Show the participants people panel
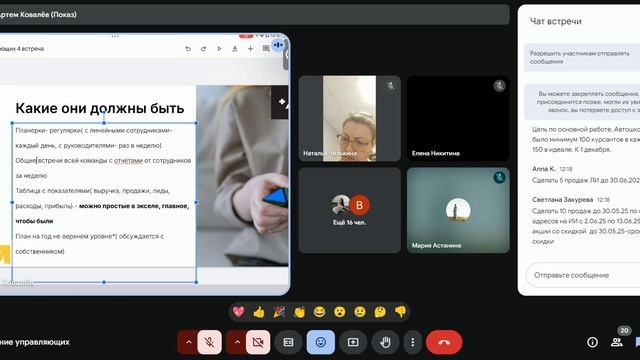Image resolution: width=640 pixels, height=360 pixels. click(616, 342)
